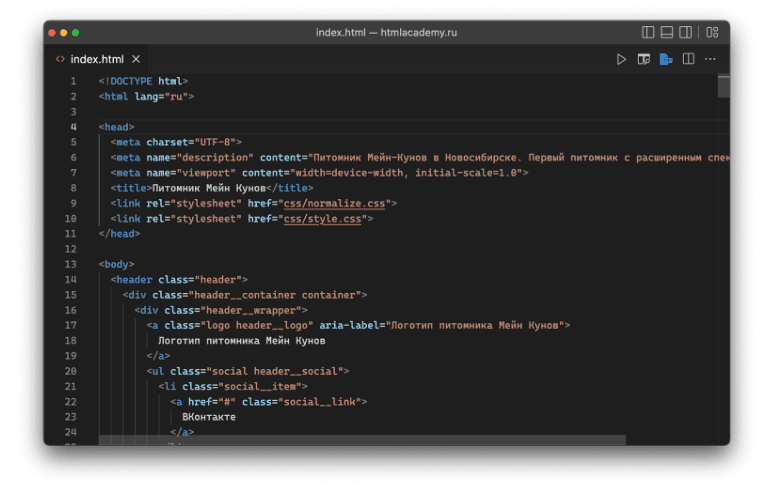Place cursor on html lang="ru" tag
This screenshot has width=775, height=486.
146,96
